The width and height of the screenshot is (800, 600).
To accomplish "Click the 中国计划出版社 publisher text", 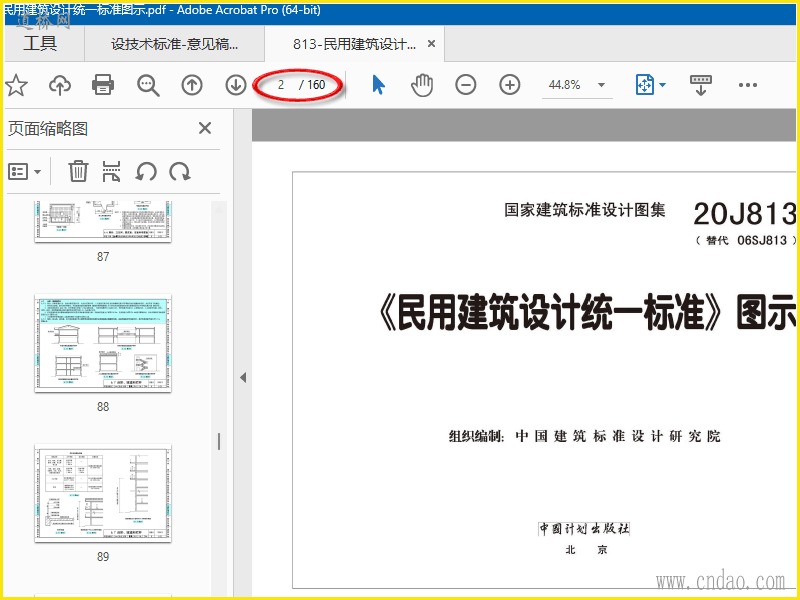I will 584,529.
